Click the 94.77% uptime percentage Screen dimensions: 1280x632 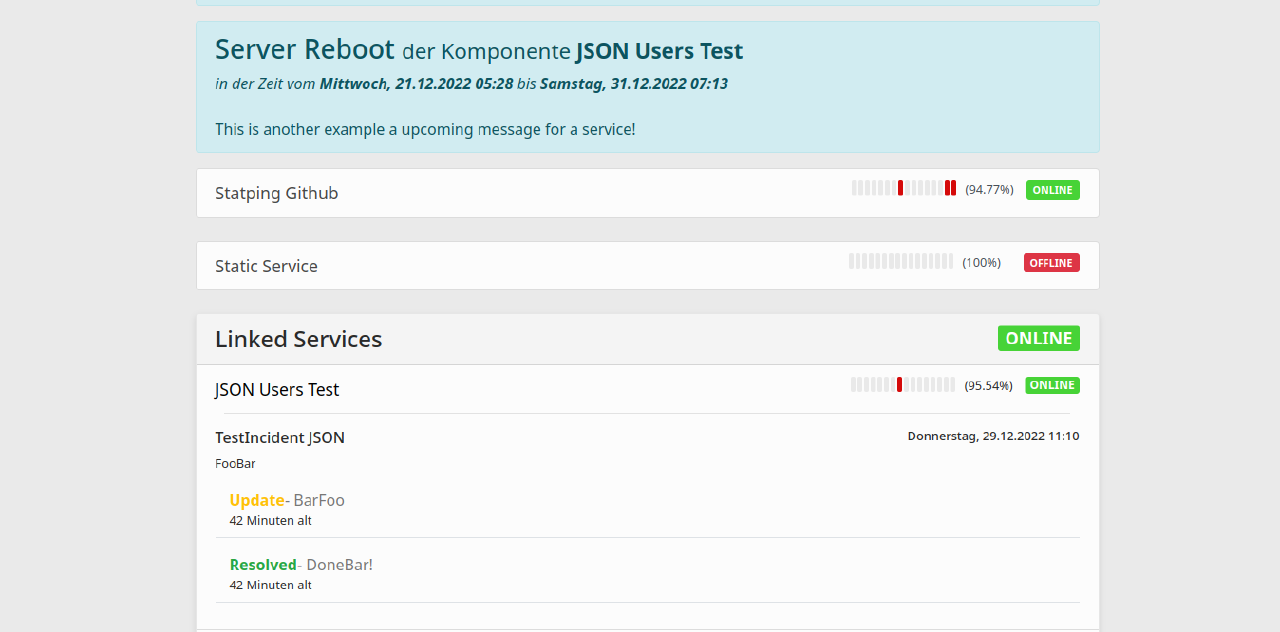click(x=989, y=189)
